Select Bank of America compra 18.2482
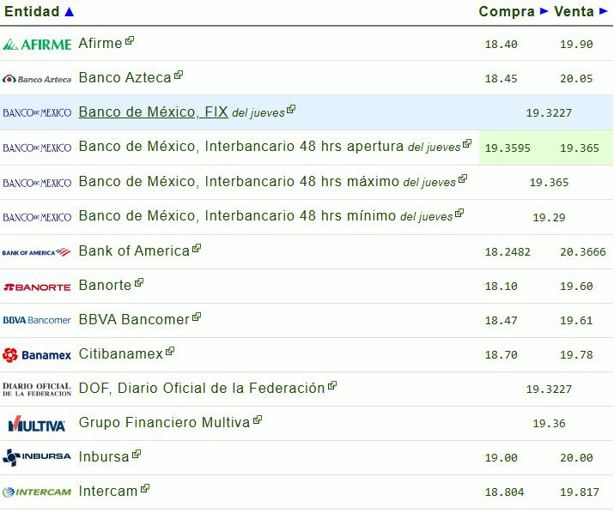Screen dimensions: 614x513 [x=508, y=252]
